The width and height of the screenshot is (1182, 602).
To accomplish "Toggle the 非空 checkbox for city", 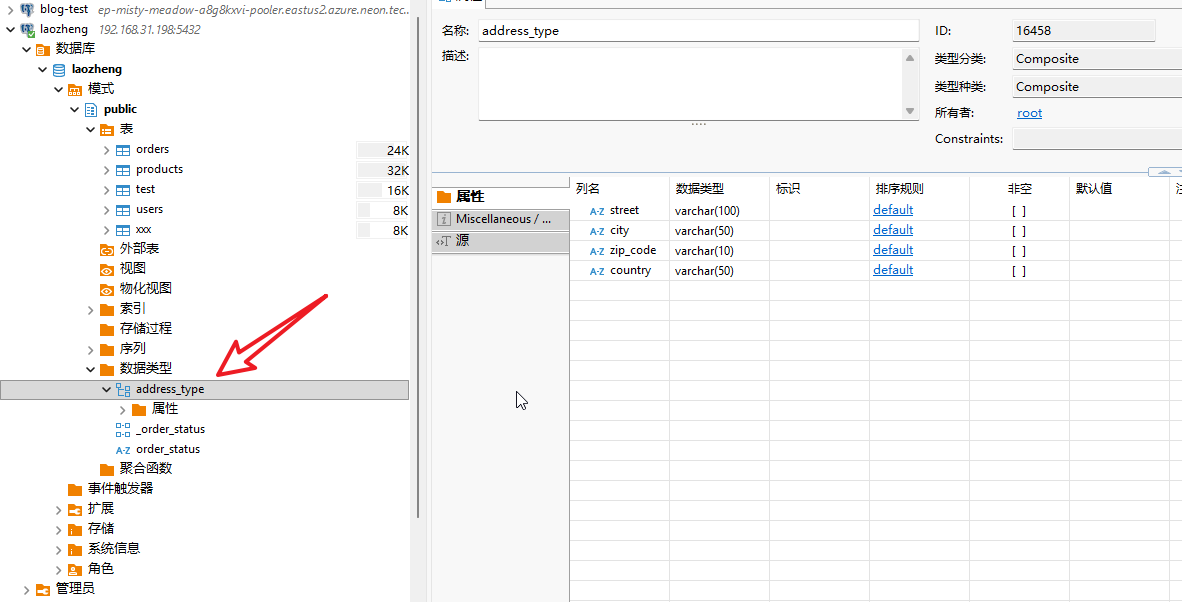I will click(1018, 231).
